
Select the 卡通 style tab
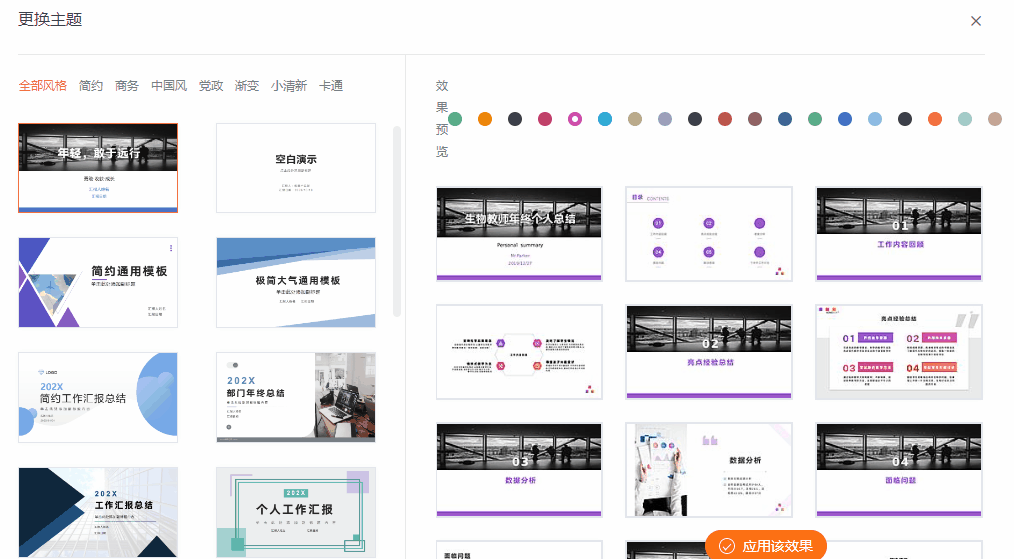pyautogui.click(x=331, y=85)
